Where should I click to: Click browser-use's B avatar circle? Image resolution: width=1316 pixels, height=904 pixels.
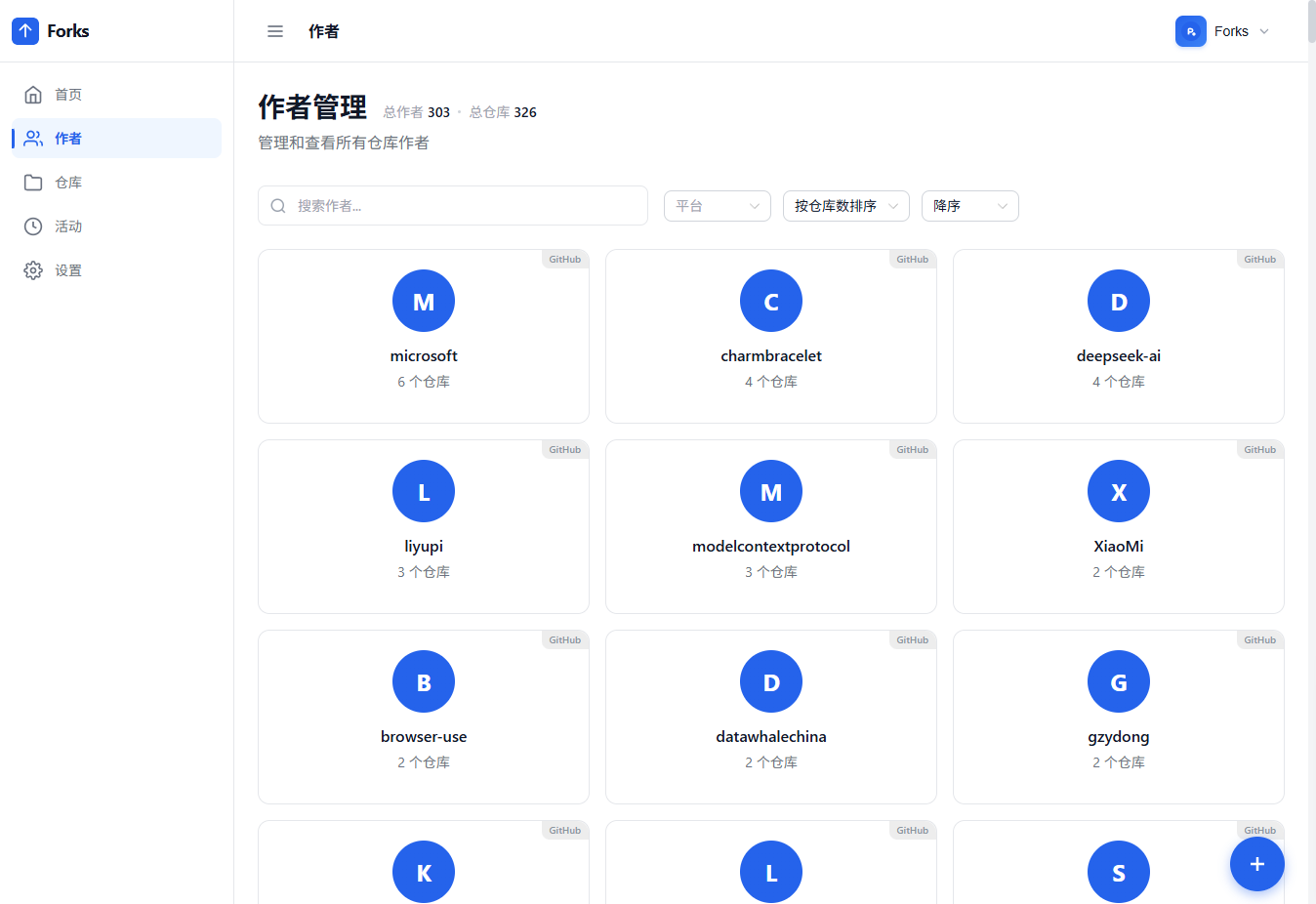424,681
